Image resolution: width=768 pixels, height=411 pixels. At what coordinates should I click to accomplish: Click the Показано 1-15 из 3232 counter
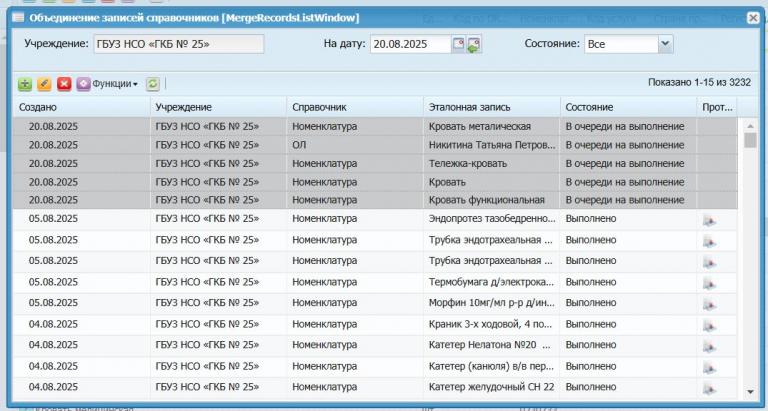(x=699, y=82)
